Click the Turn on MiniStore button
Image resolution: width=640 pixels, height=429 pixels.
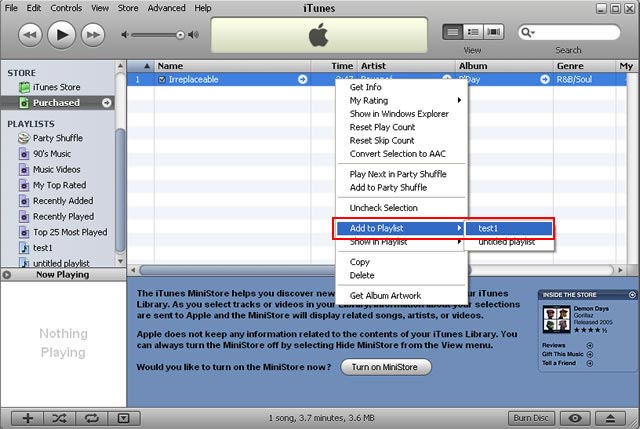(x=385, y=367)
